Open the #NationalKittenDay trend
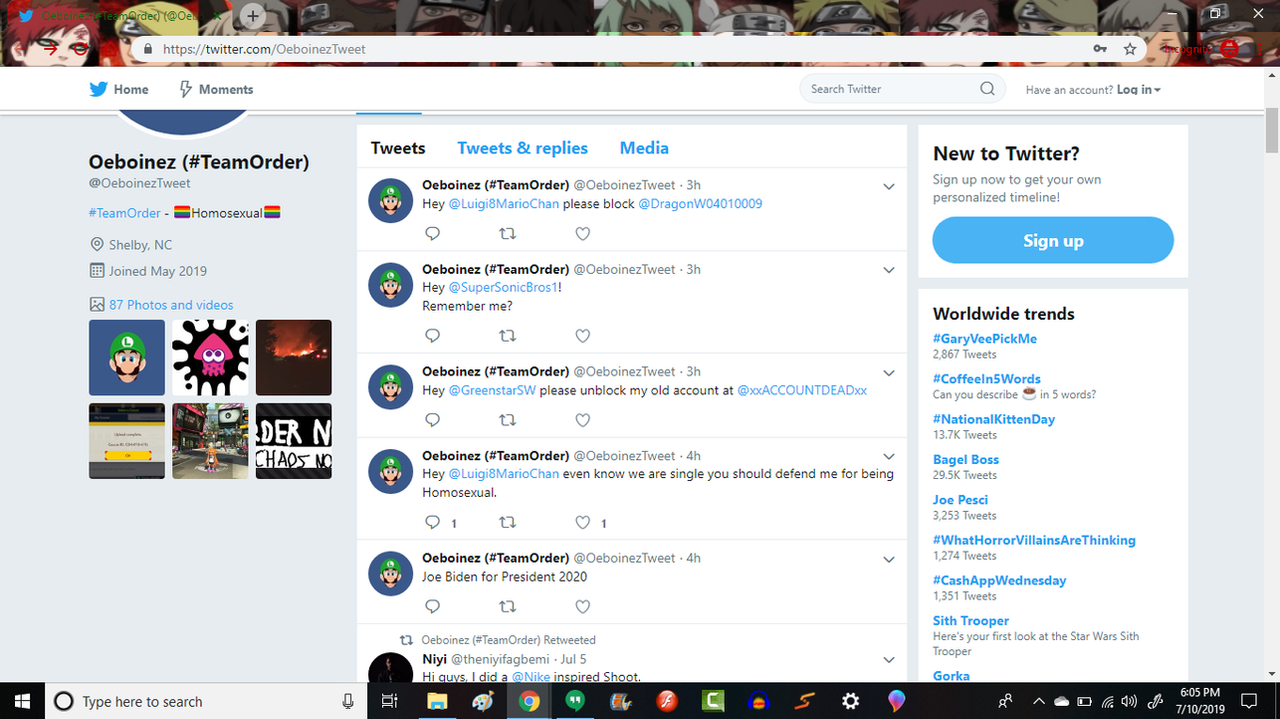 (994, 419)
